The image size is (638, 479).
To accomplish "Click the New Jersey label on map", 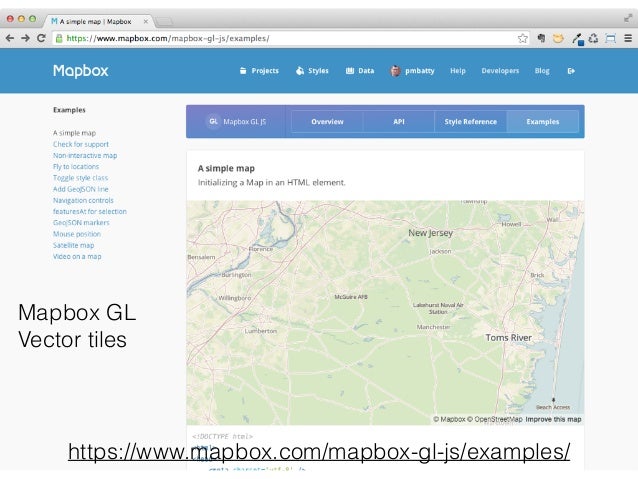I will tap(430, 233).
